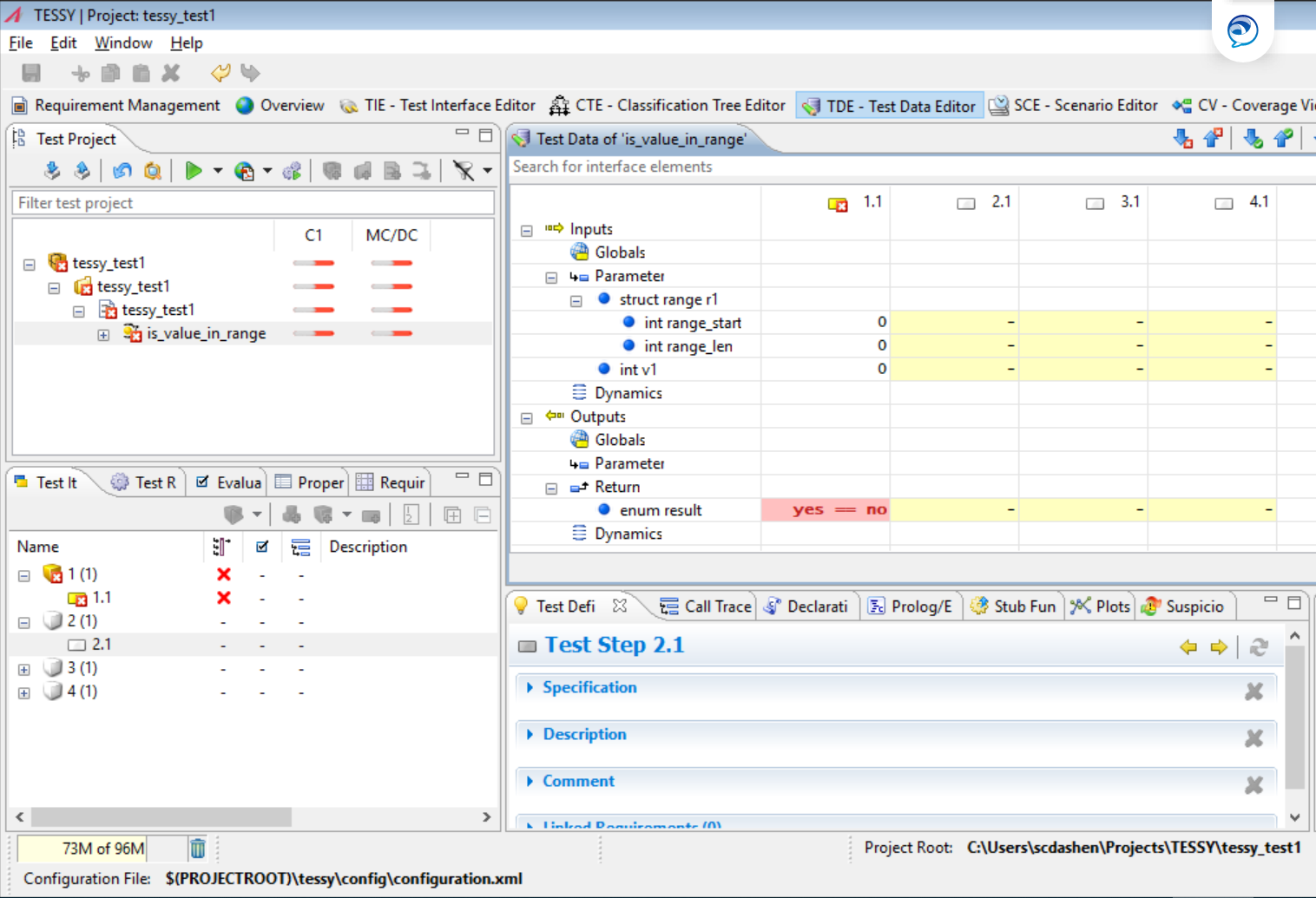Screen dimensions: 1316x898
Task: Expand the is_value_in_range node
Action: point(103,335)
